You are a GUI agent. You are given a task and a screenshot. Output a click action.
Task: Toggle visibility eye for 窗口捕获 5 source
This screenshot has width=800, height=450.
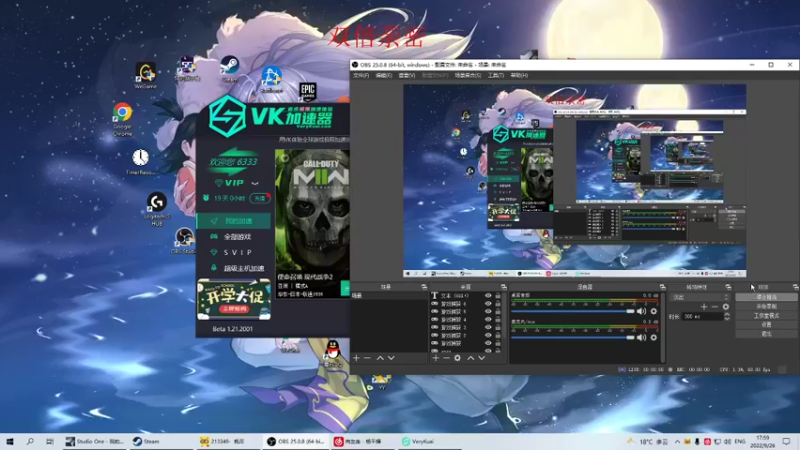click(x=488, y=312)
